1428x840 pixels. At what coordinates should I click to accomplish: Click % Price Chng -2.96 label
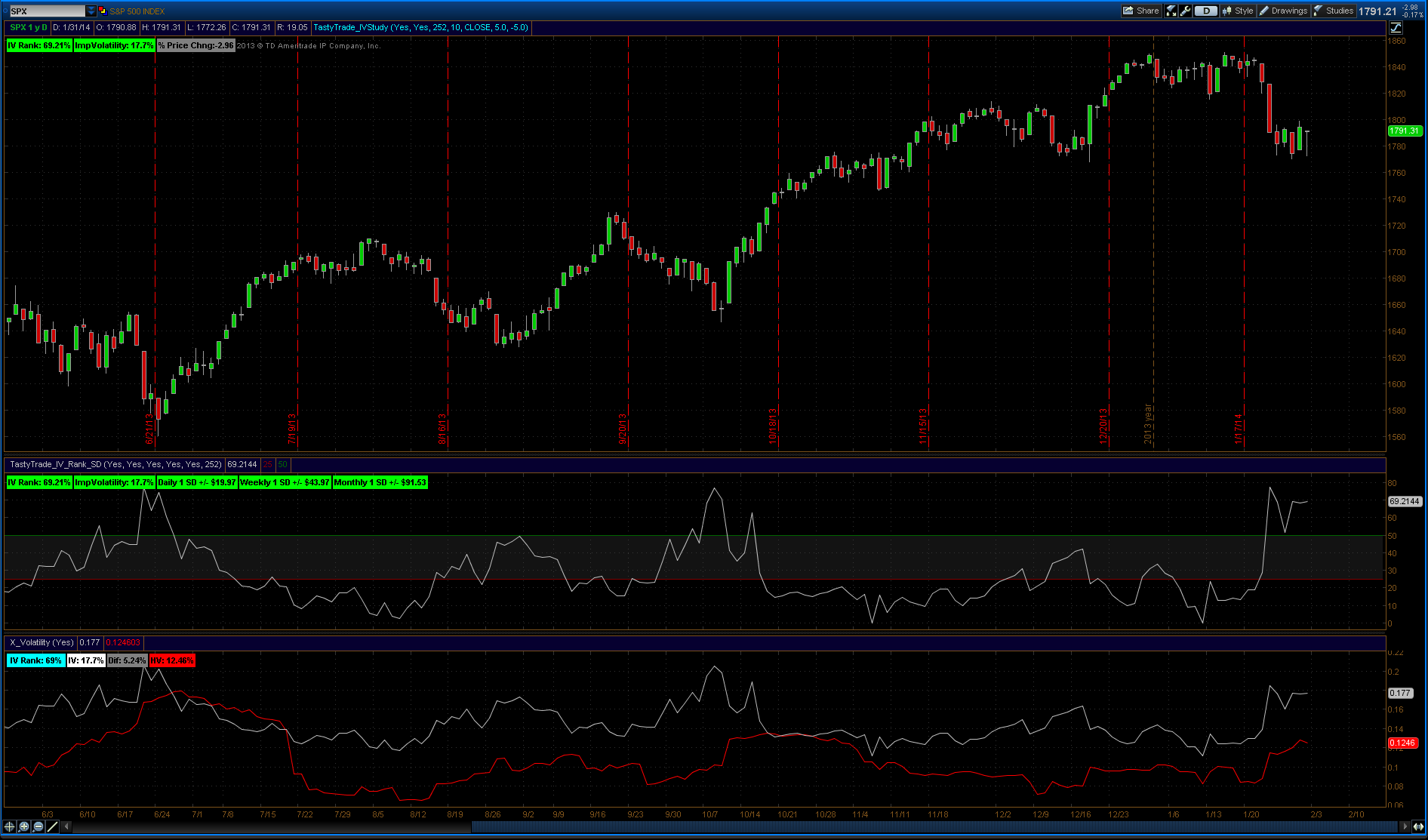[x=195, y=45]
